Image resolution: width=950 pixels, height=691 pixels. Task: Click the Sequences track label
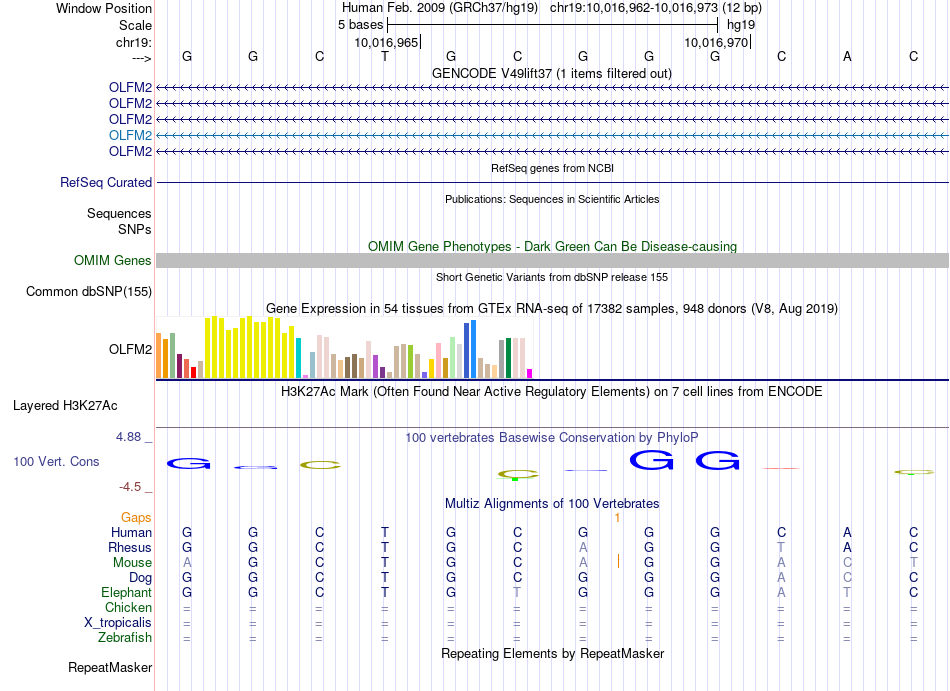coord(119,213)
